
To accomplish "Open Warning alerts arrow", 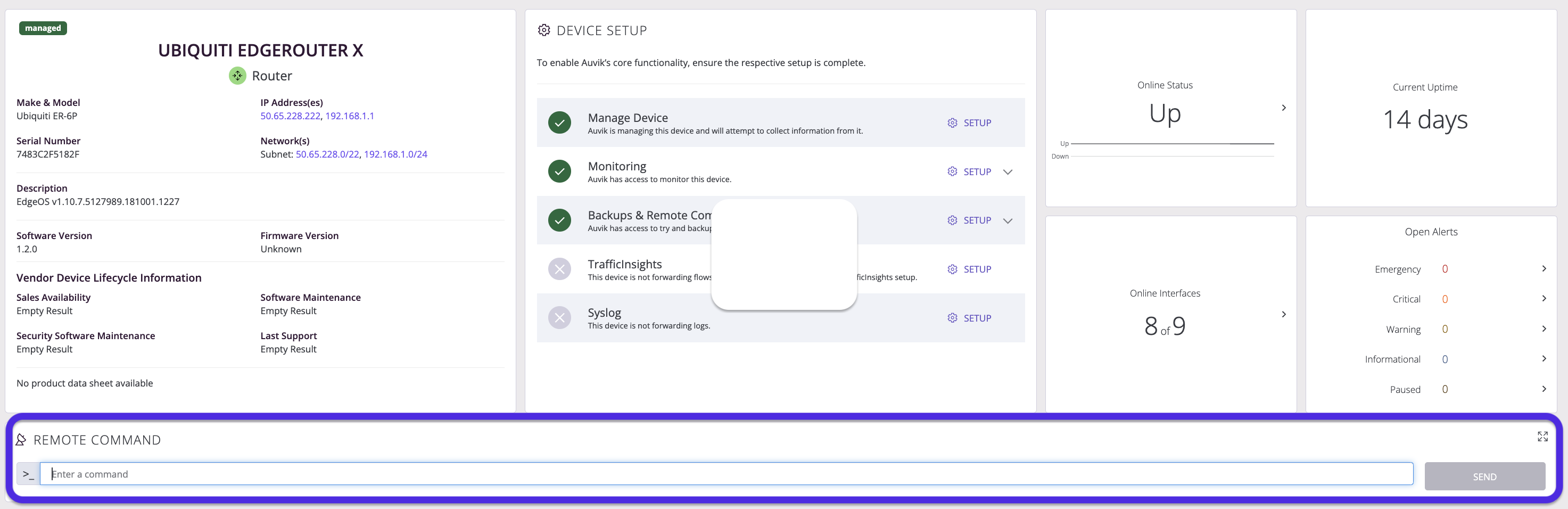I will tap(1544, 329).
